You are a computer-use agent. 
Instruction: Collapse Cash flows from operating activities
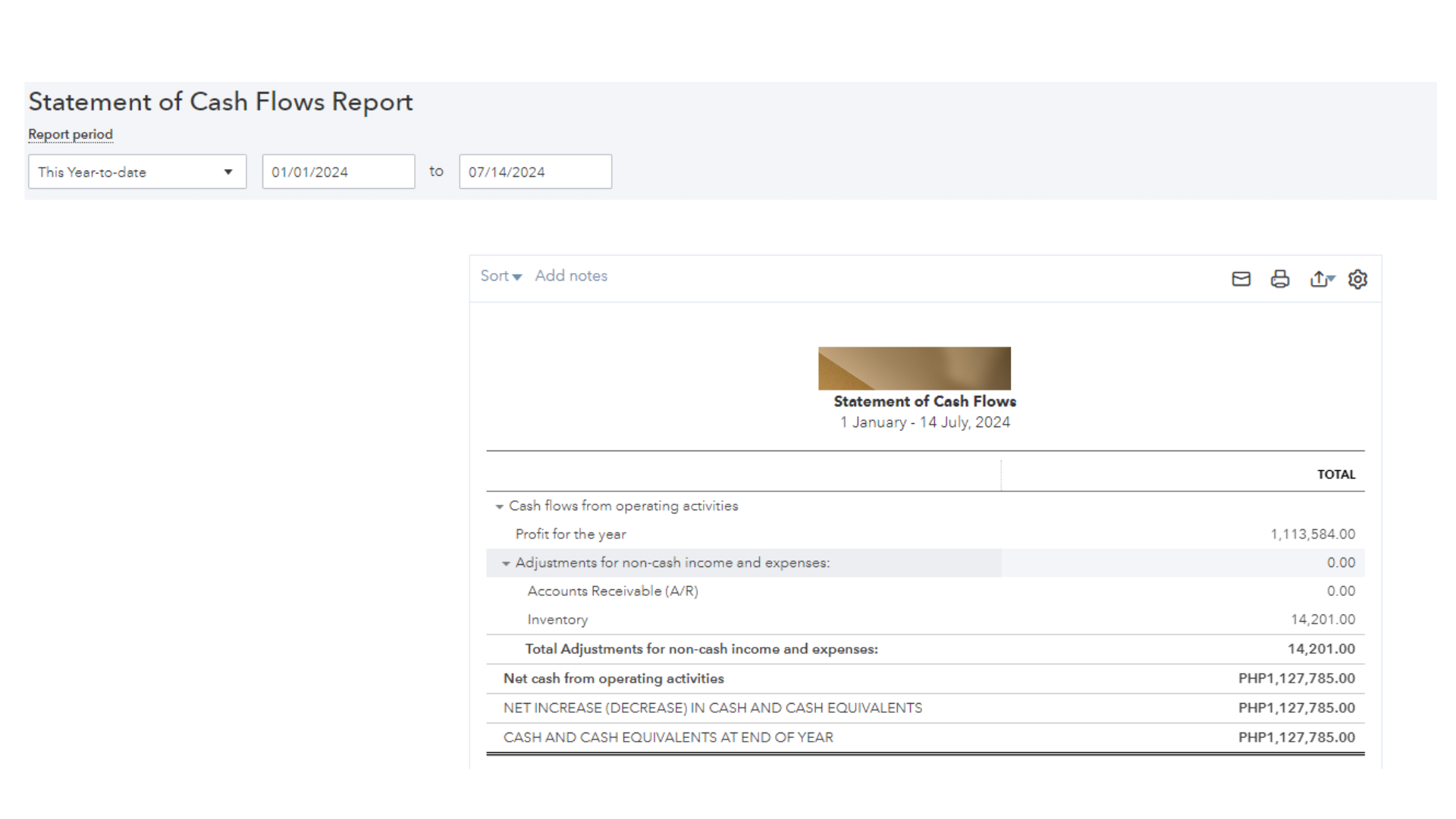[500, 507]
